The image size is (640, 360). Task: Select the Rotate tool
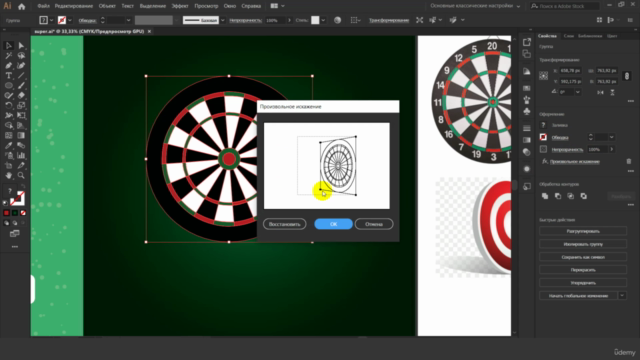click(x=9, y=105)
